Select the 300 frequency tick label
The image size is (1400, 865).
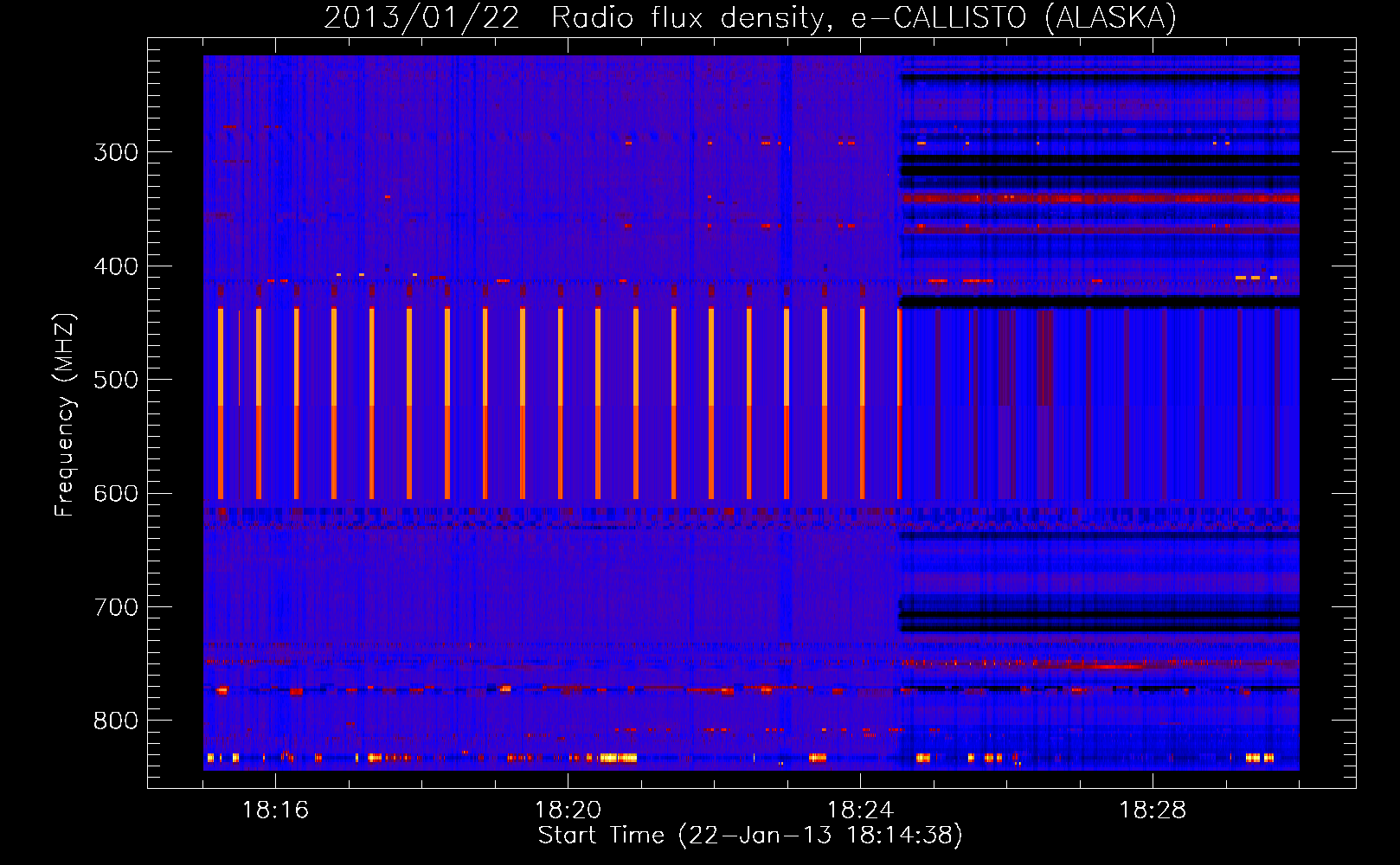pos(116,152)
